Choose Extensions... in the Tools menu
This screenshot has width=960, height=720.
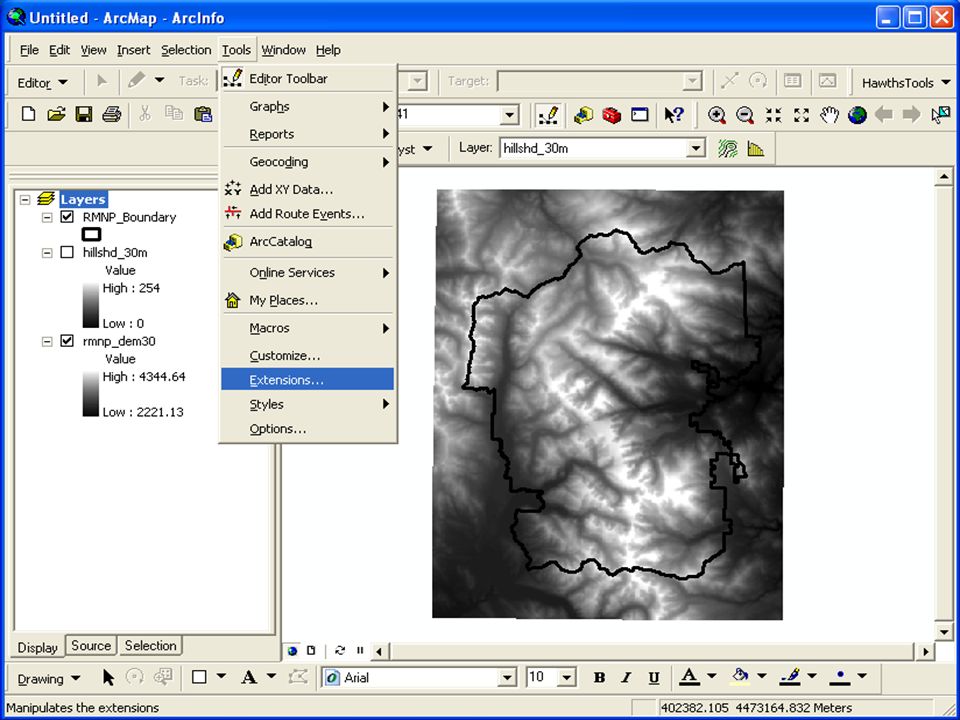tap(307, 380)
